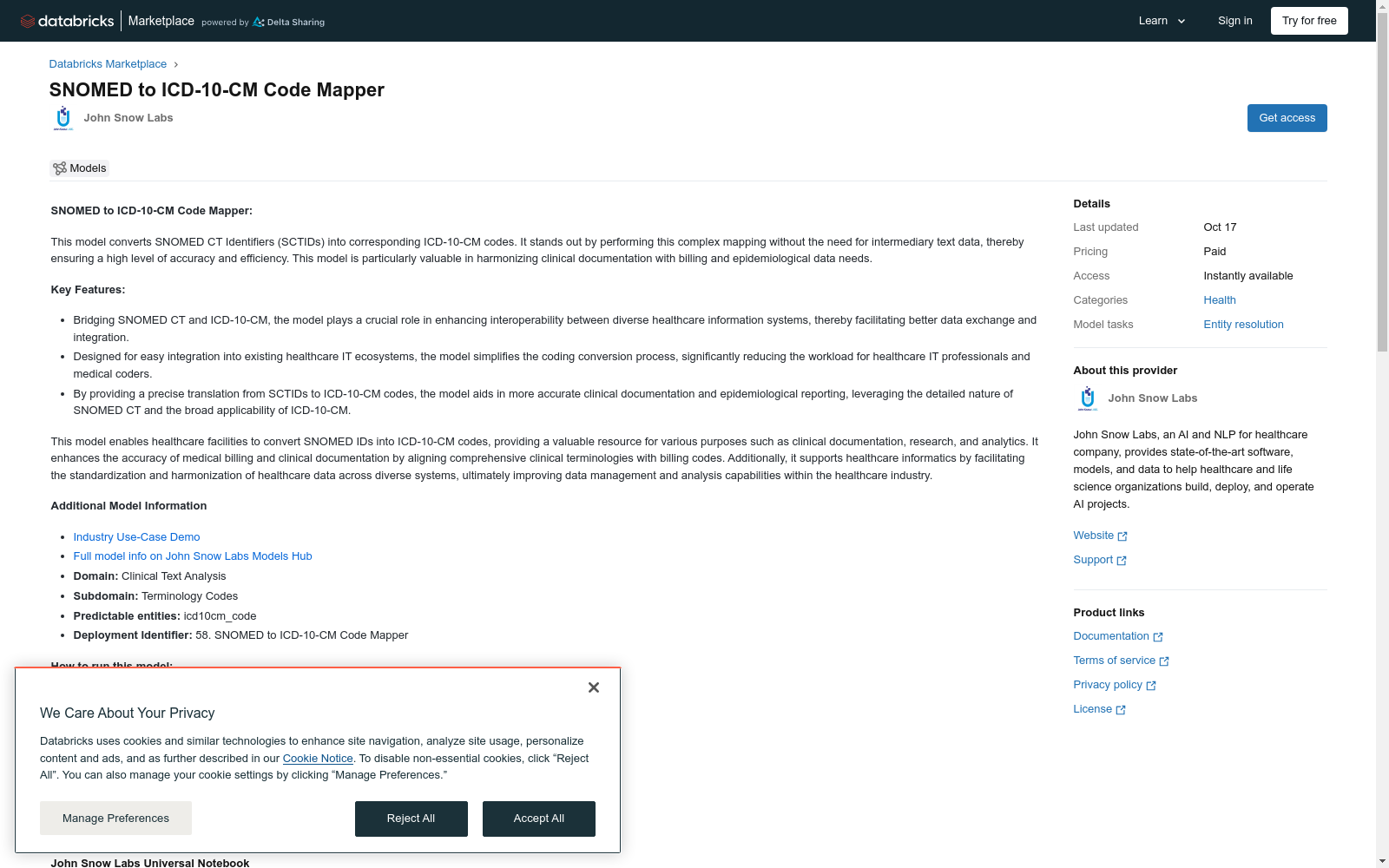Click the 'Product links' heading
The width and height of the screenshot is (1389, 868).
point(1109,613)
